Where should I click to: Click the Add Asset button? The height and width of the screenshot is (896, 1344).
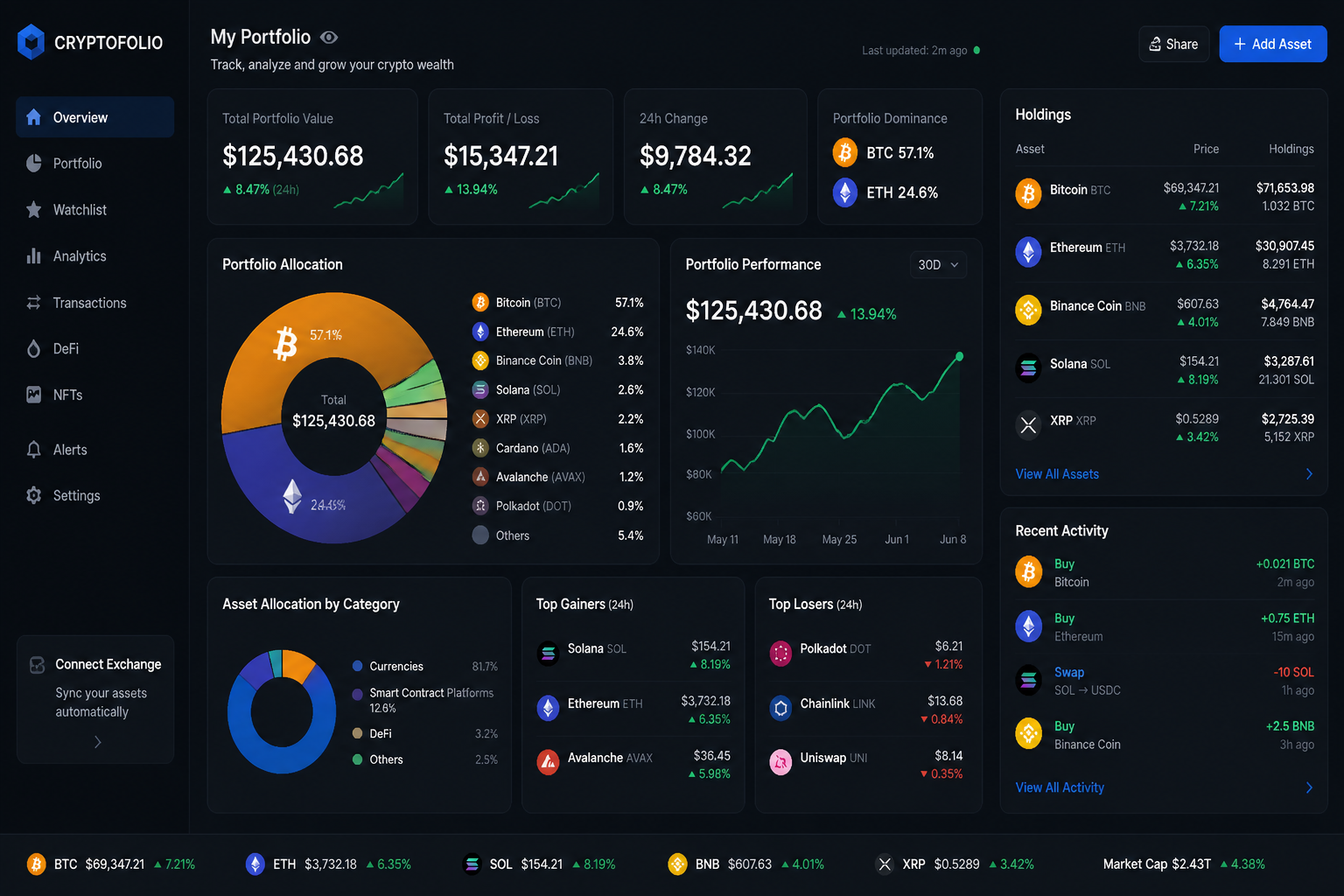1272,44
